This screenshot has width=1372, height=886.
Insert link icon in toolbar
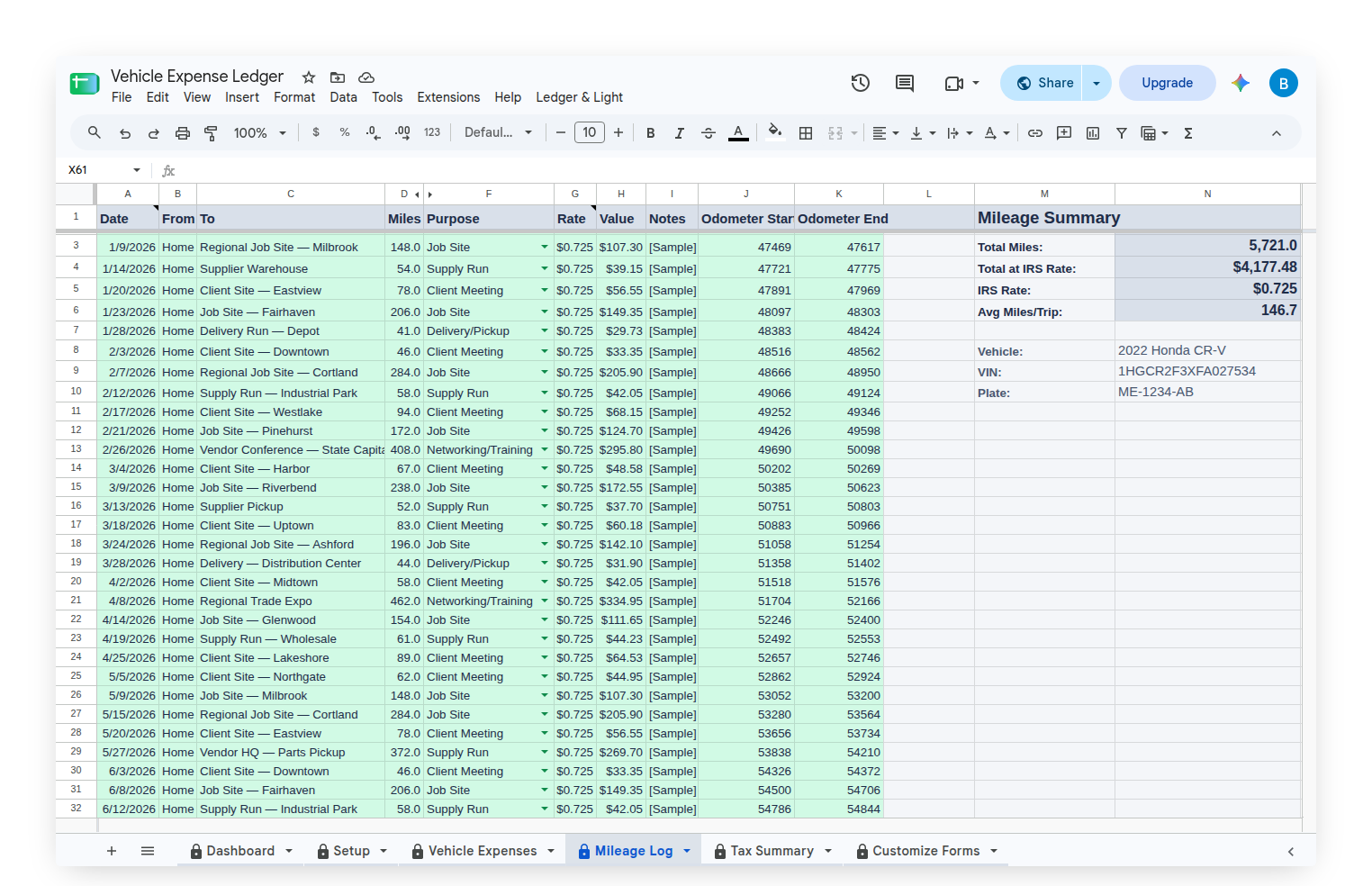1035,133
